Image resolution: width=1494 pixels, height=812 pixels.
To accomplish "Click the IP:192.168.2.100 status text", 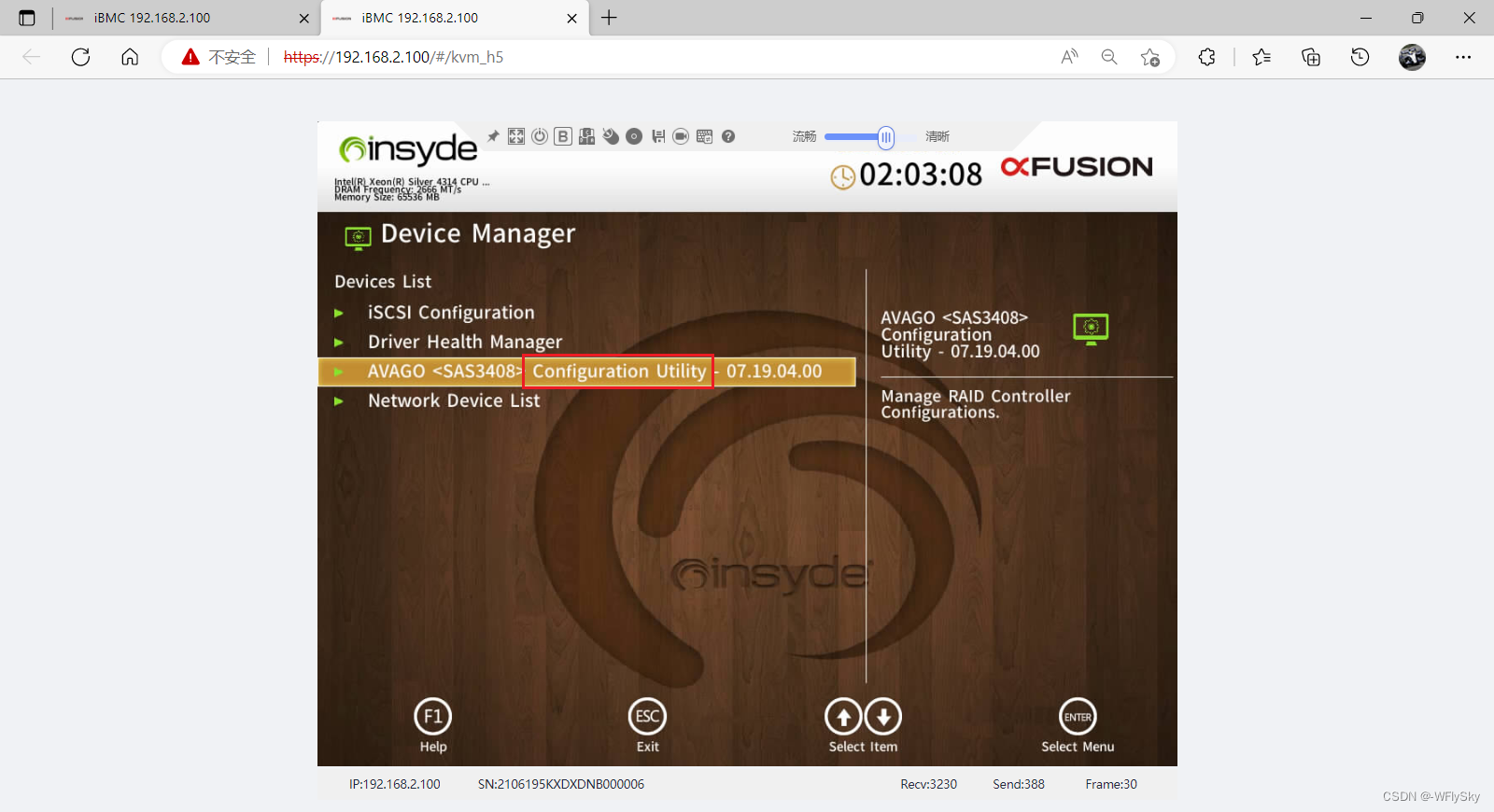I will coord(395,784).
